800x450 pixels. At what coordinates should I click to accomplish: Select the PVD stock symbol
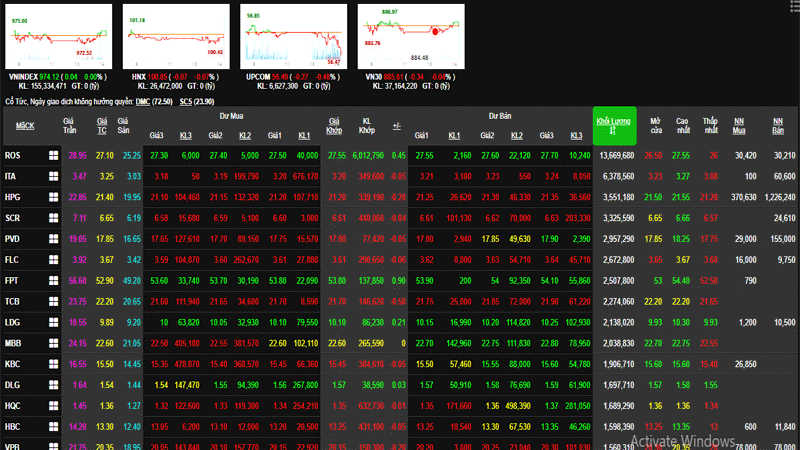[12, 239]
